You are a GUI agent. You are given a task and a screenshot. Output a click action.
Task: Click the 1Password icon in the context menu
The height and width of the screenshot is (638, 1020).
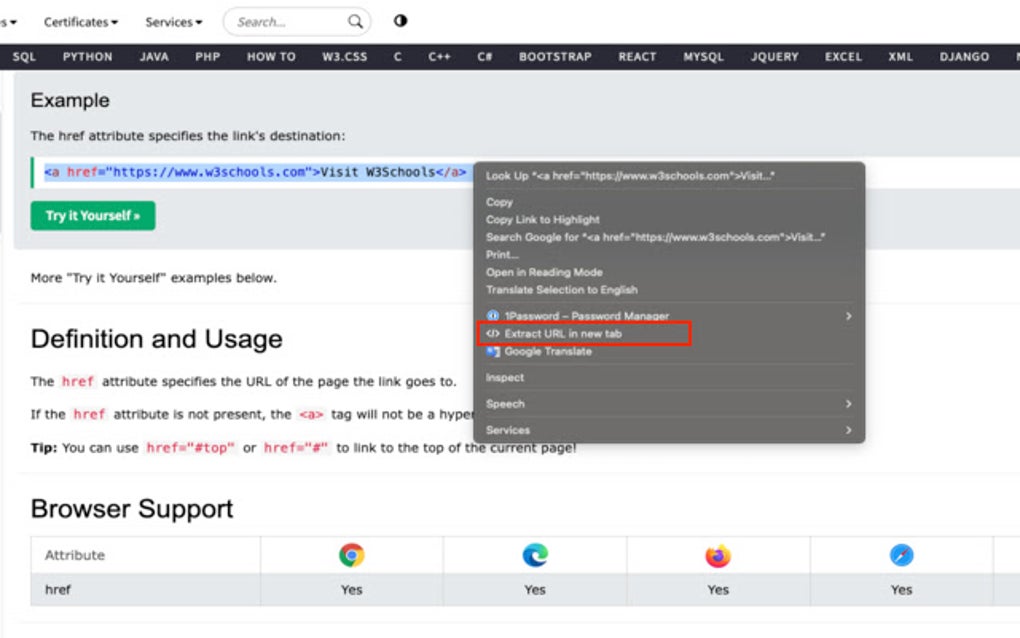tap(492, 315)
